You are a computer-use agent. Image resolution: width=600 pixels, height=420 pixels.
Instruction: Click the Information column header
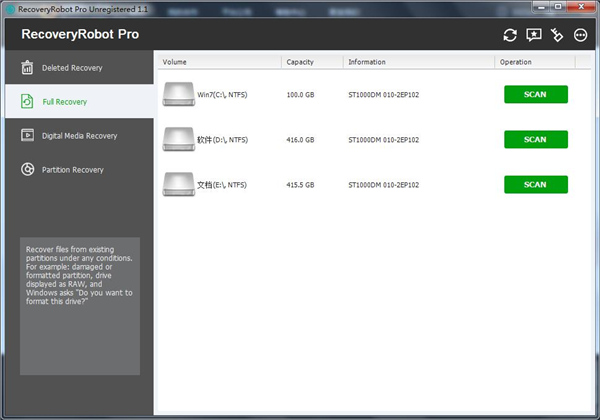click(x=419, y=62)
